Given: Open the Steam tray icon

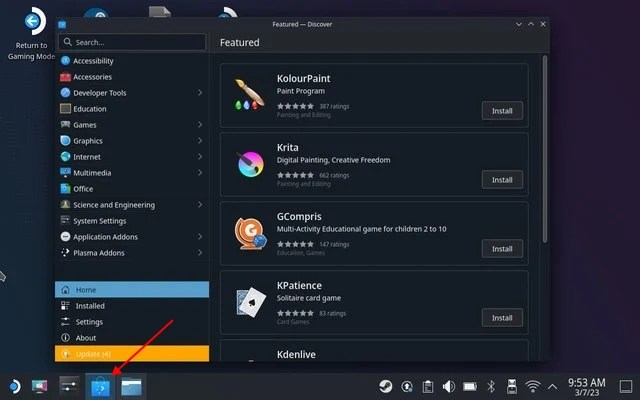Looking at the screenshot, I should pyautogui.click(x=386, y=386).
